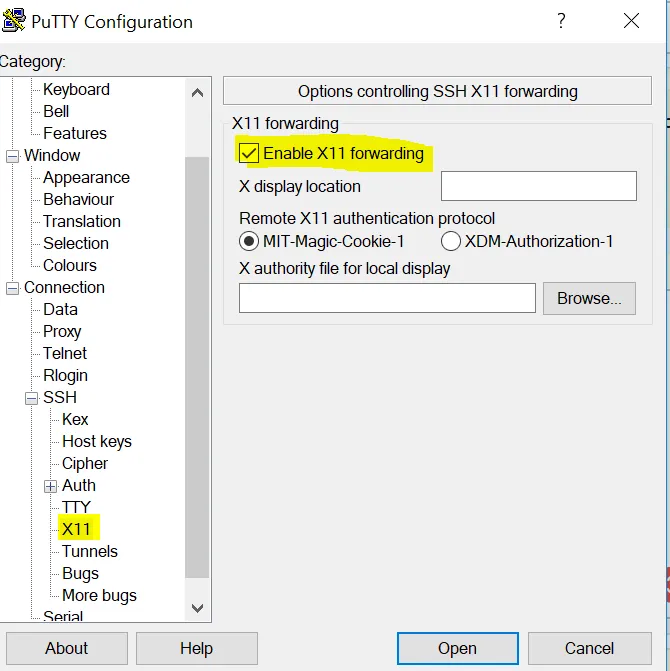Toggle Enable X11 forwarding checkbox
Image resolution: width=670 pixels, height=671 pixels.
pos(249,153)
